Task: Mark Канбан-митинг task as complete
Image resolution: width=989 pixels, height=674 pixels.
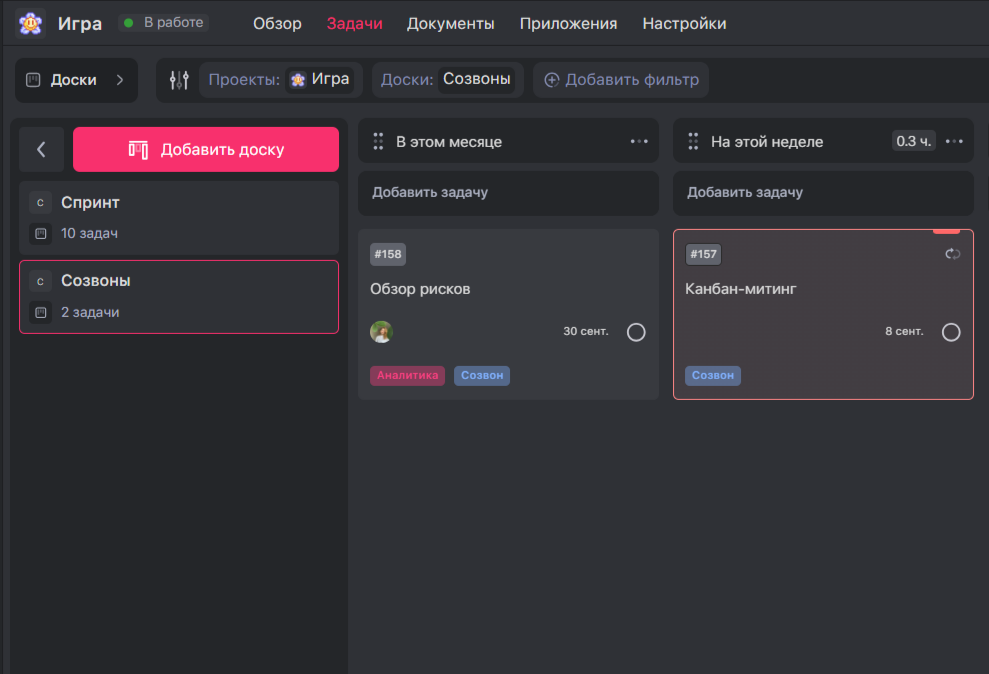Action: (x=951, y=332)
